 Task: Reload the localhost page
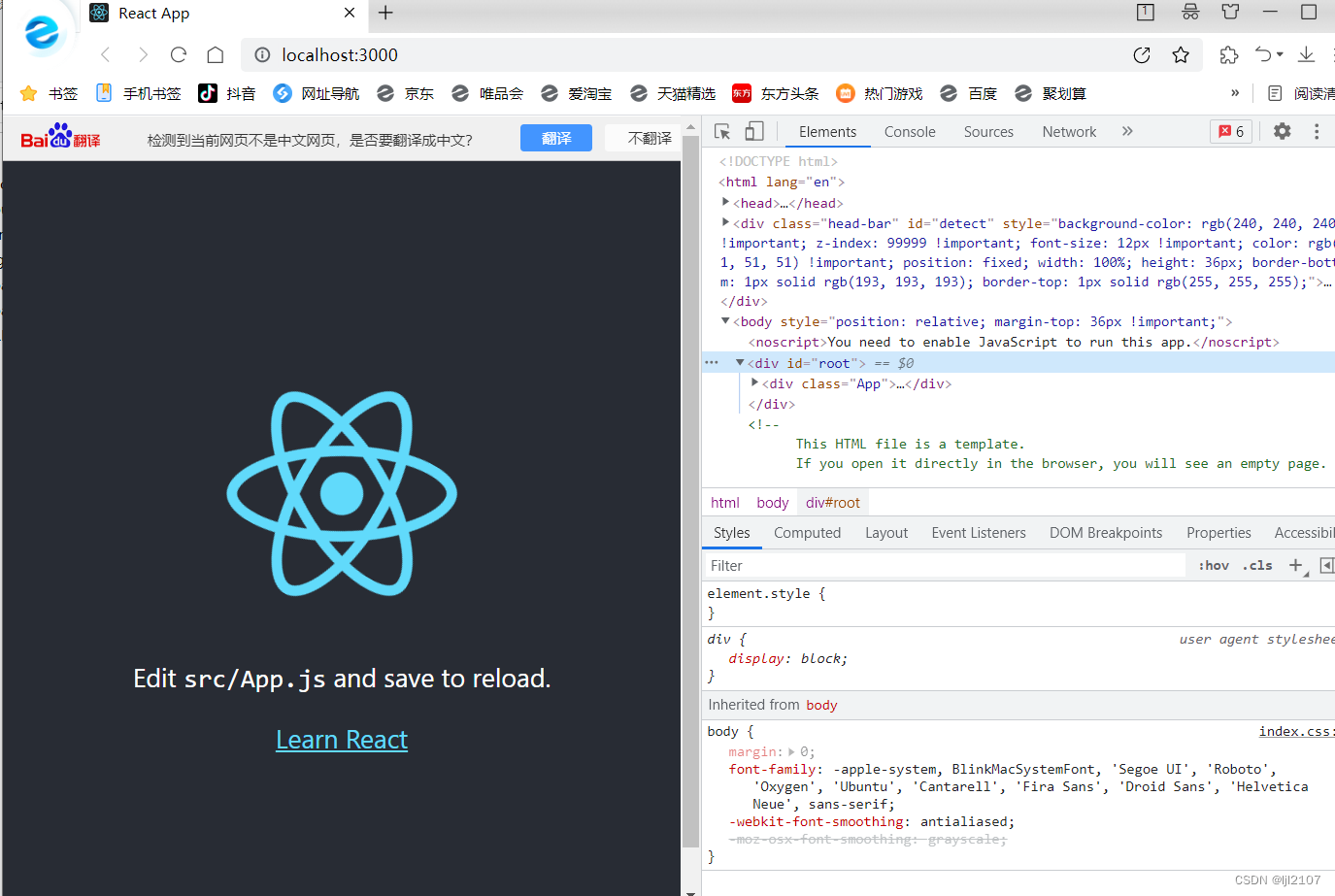coord(179,55)
